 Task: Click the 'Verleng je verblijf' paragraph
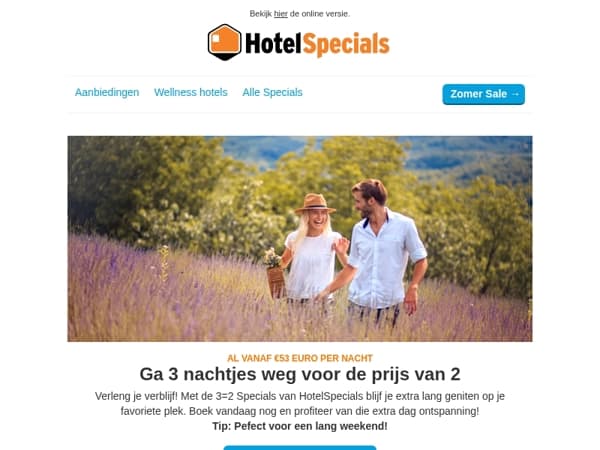coord(300,404)
